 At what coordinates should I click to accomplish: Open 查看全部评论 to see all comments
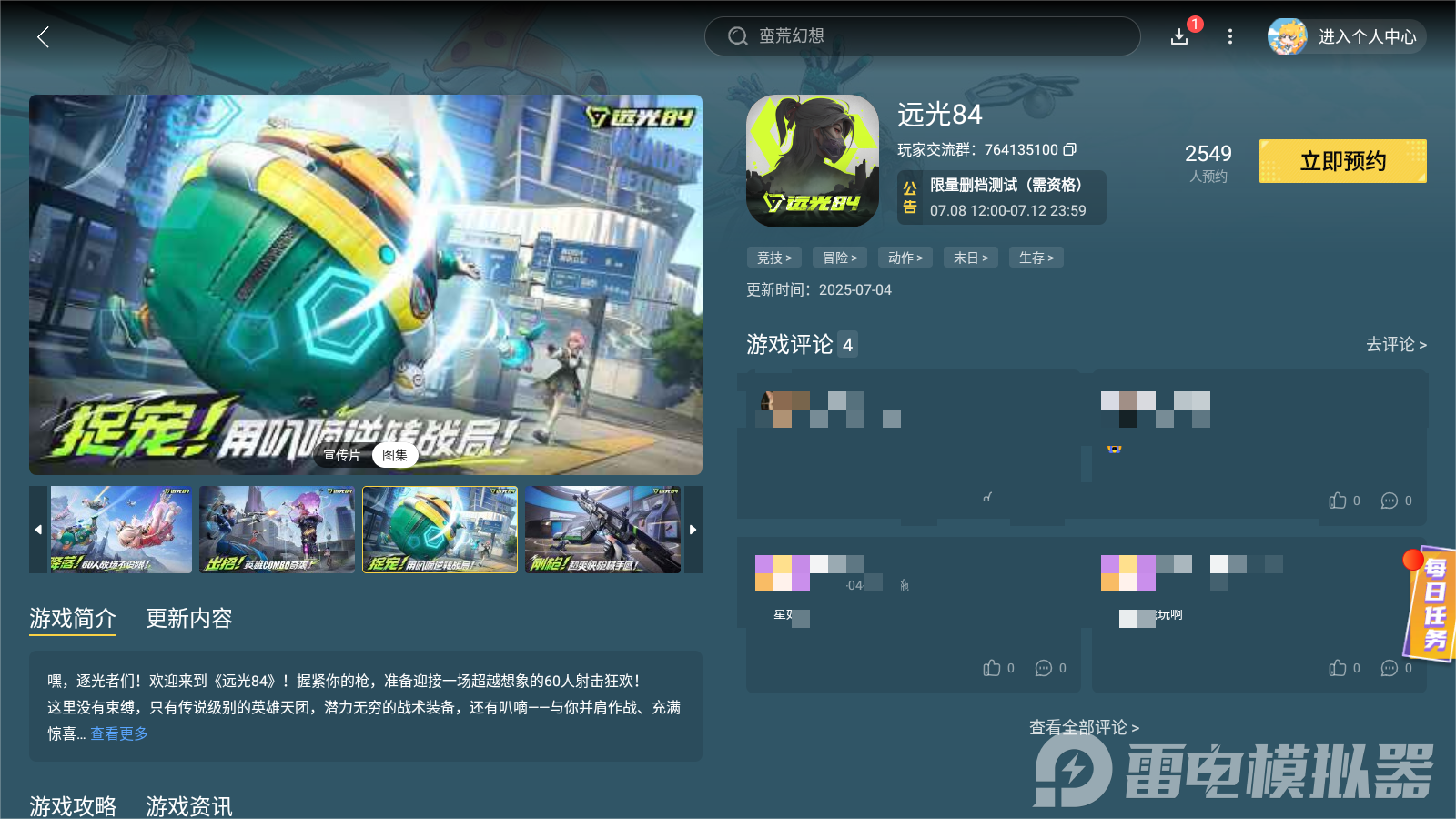(x=1084, y=727)
